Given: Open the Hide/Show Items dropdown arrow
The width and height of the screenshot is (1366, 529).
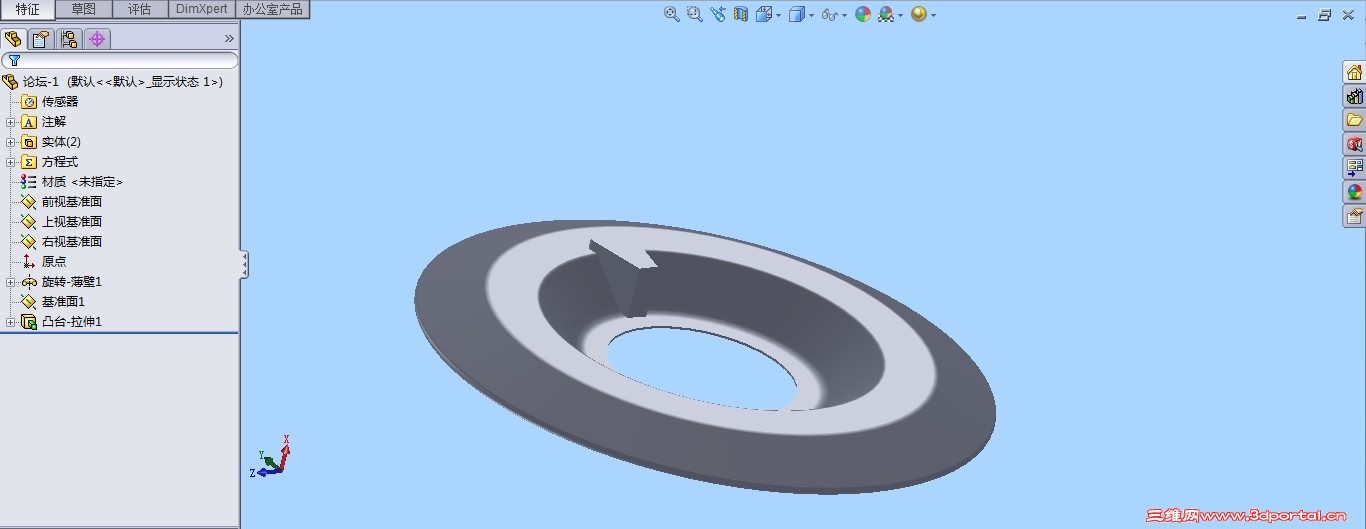Looking at the screenshot, I should 844,15.
